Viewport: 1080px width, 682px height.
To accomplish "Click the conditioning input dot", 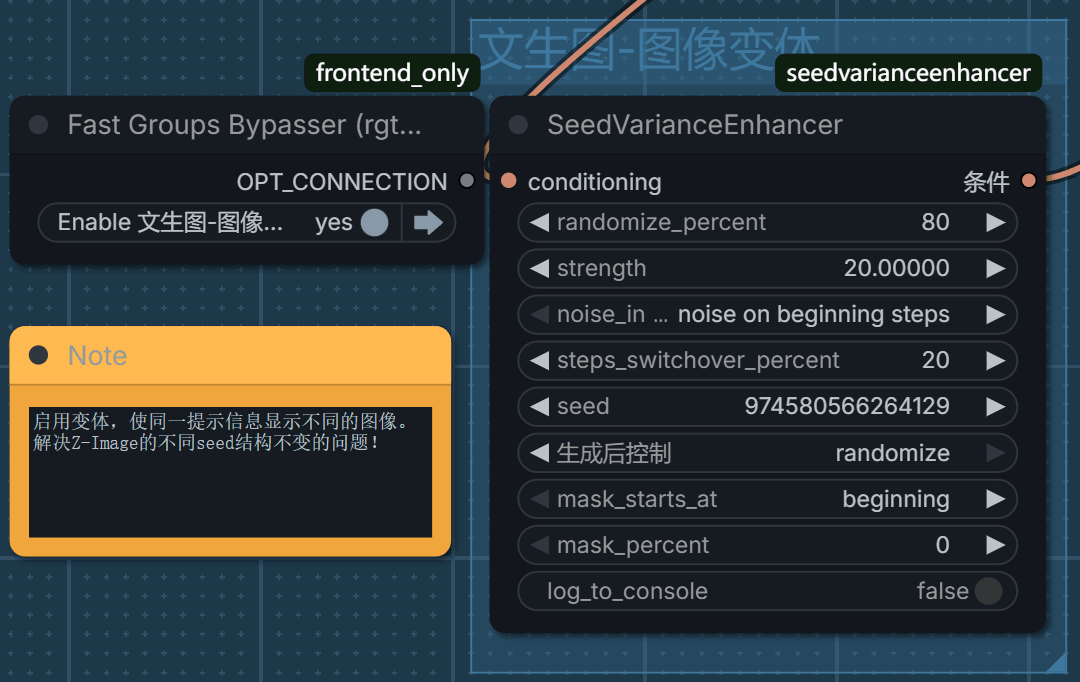I will [x=510, y=182].
